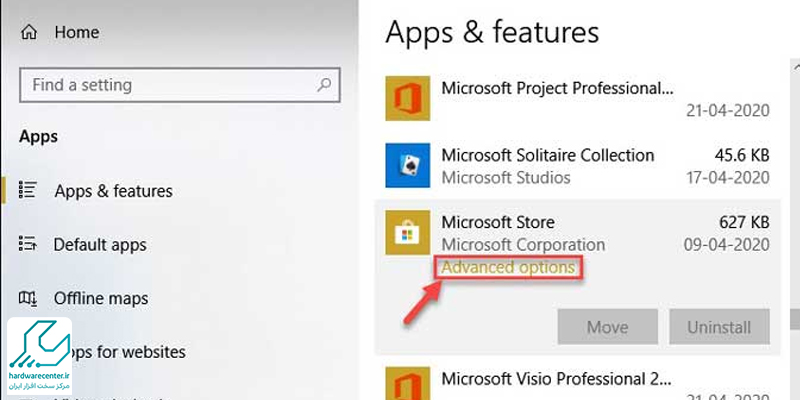Click the app list vertical scrollbar thumb
800x400 pixels.
point(794,319)
